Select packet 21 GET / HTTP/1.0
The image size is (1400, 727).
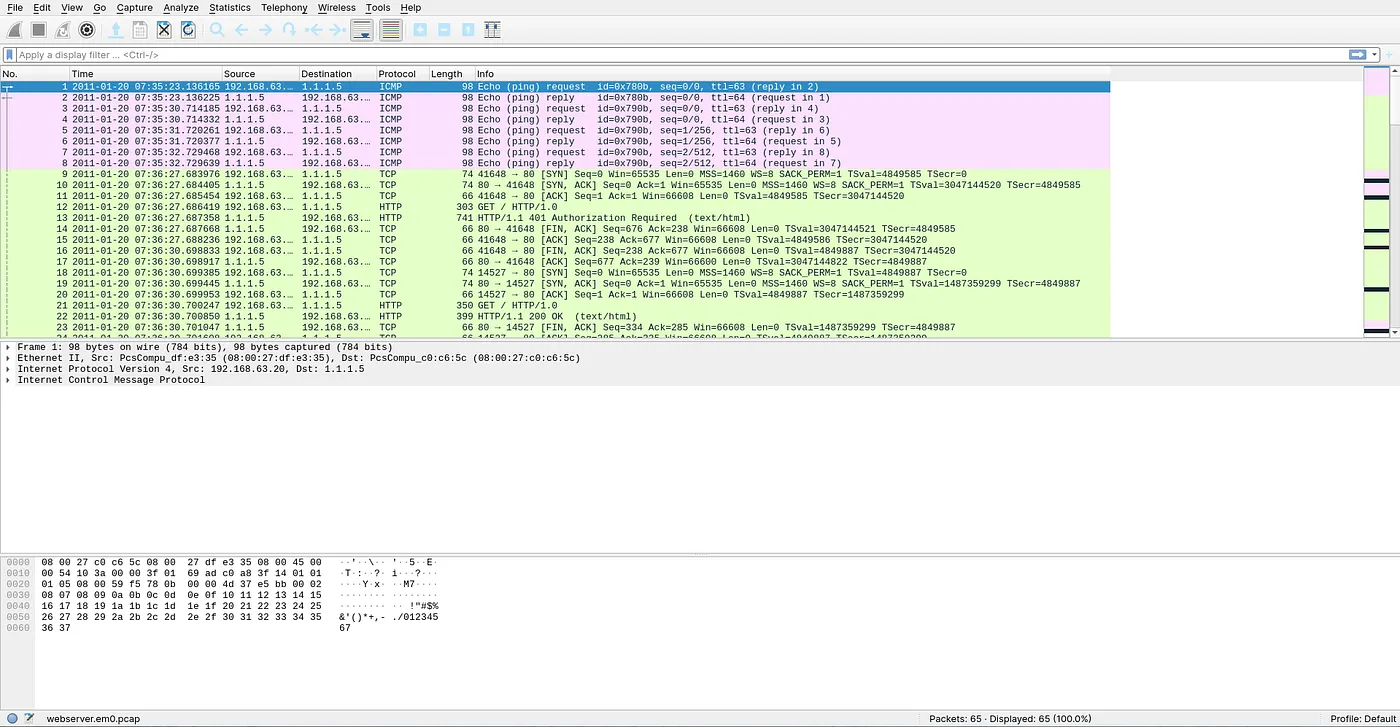pos(555,305)
